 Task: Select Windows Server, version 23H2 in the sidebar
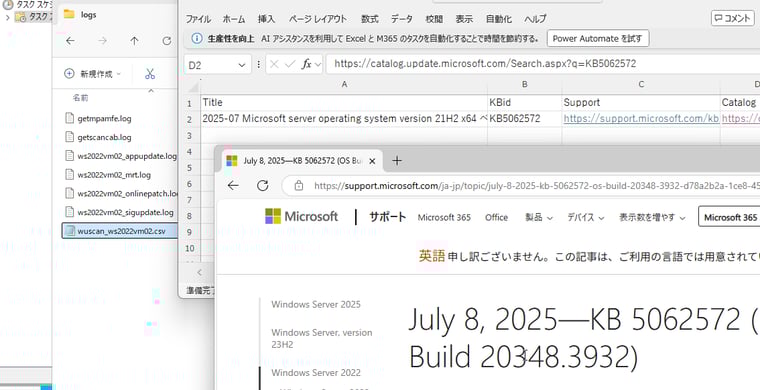321,338
